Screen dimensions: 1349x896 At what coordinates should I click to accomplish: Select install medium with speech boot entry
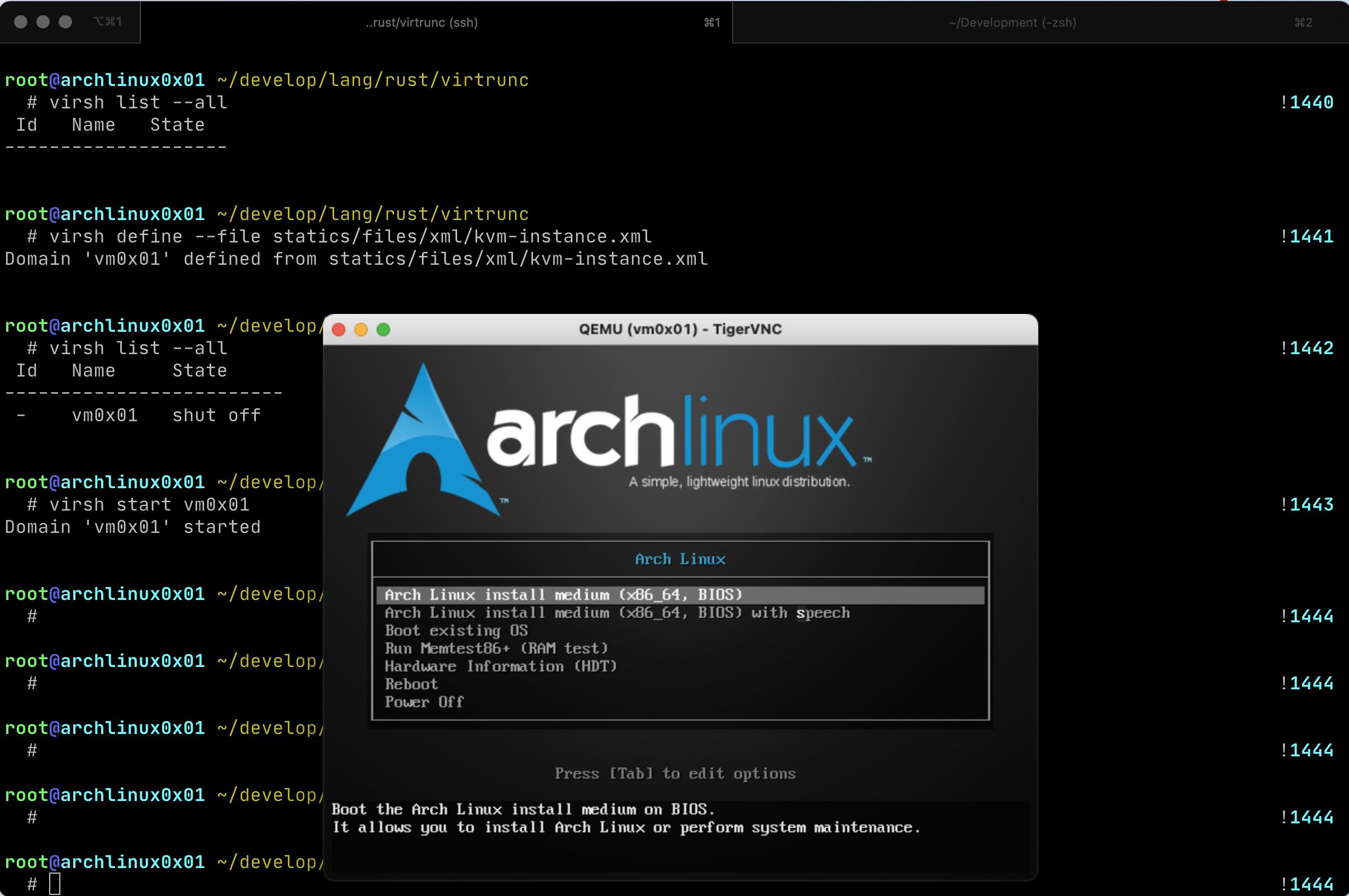617,613
